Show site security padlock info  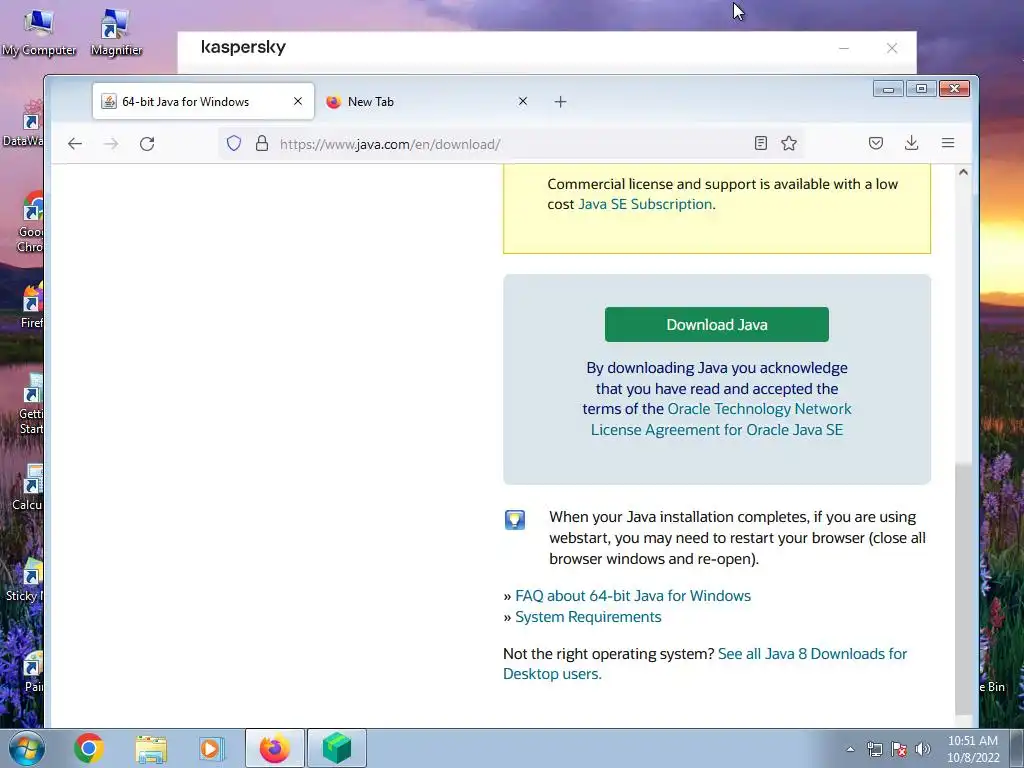click(262, 144)
